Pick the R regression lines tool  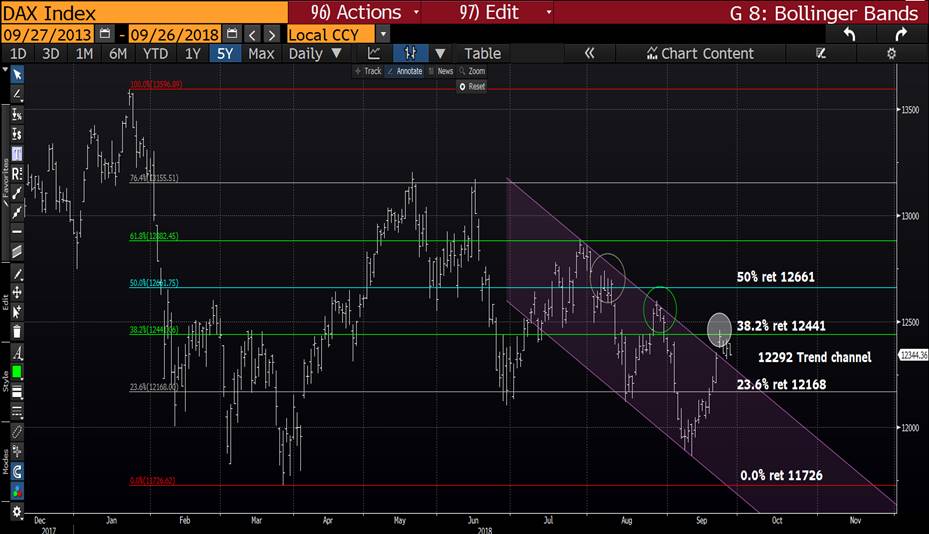tap(17, 174)
